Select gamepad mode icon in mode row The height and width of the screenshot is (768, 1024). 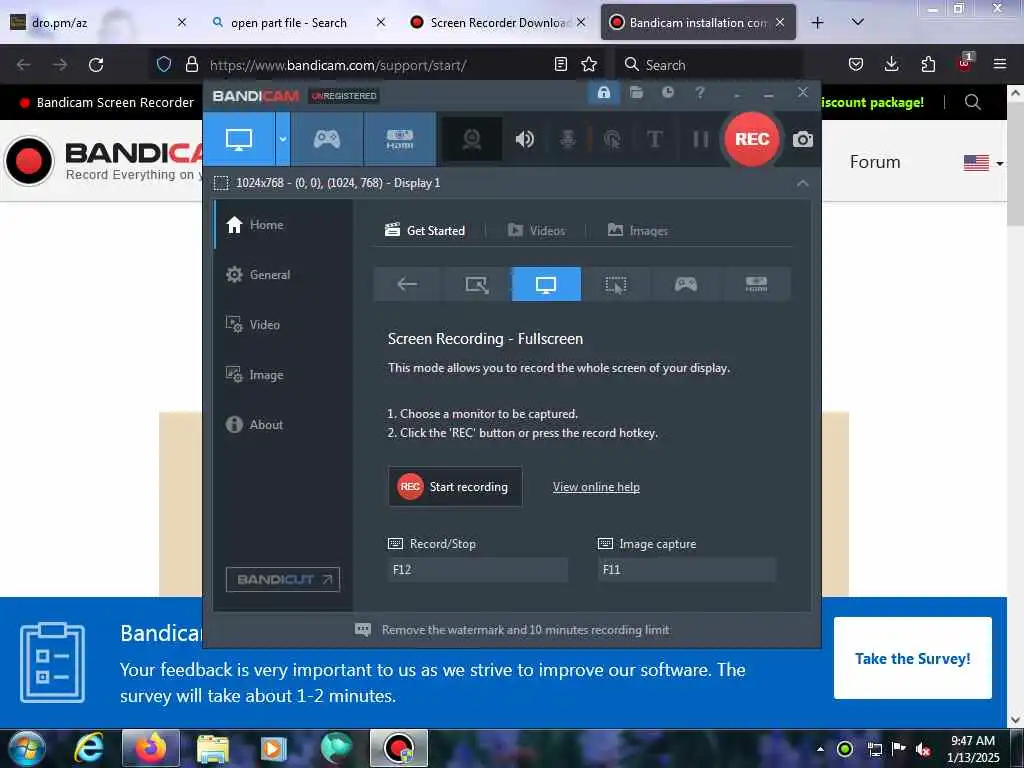[686, 284]
